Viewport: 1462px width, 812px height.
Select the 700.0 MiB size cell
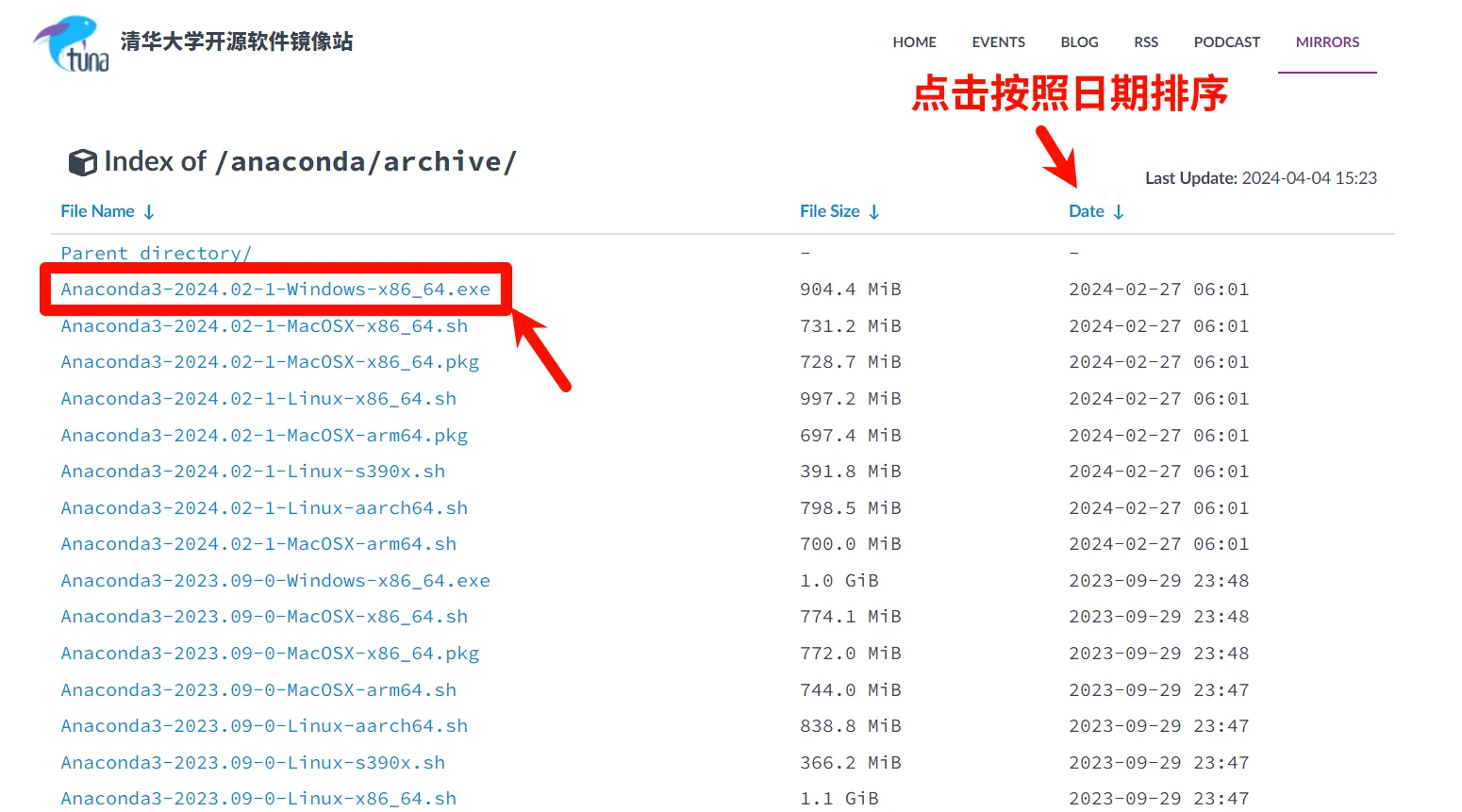tap(851, 544)
